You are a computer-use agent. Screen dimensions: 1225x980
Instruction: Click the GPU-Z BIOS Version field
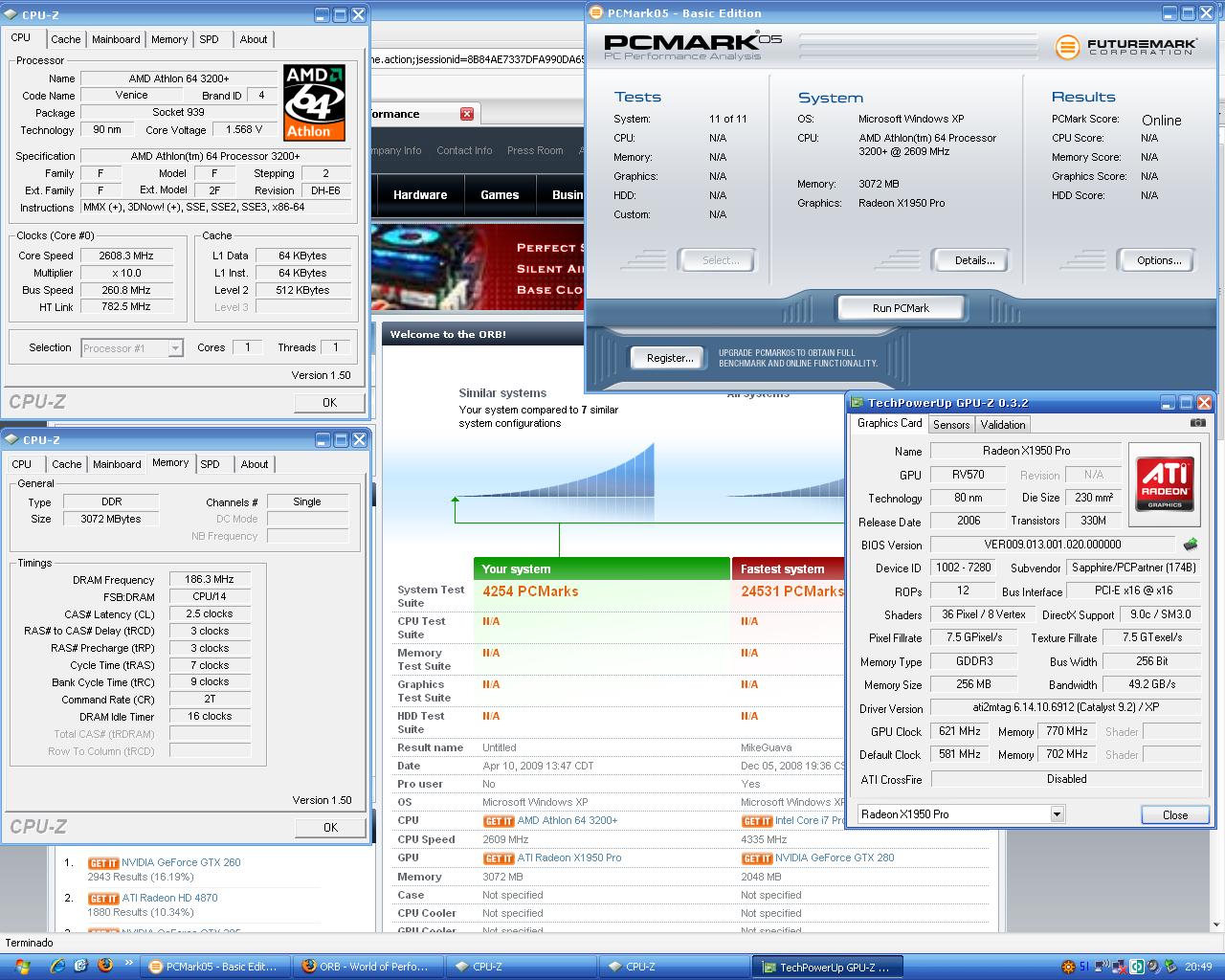[1053, 545]
